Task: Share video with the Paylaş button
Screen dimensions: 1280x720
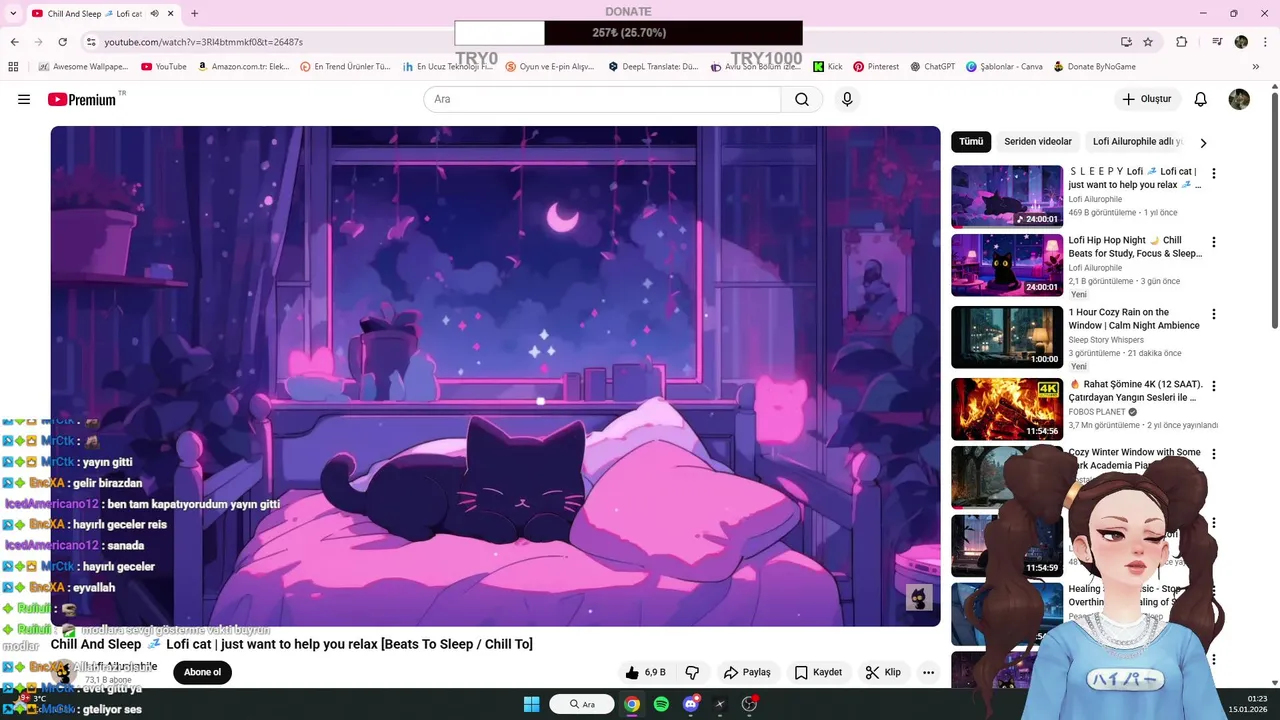Action: tap(747, 672)
